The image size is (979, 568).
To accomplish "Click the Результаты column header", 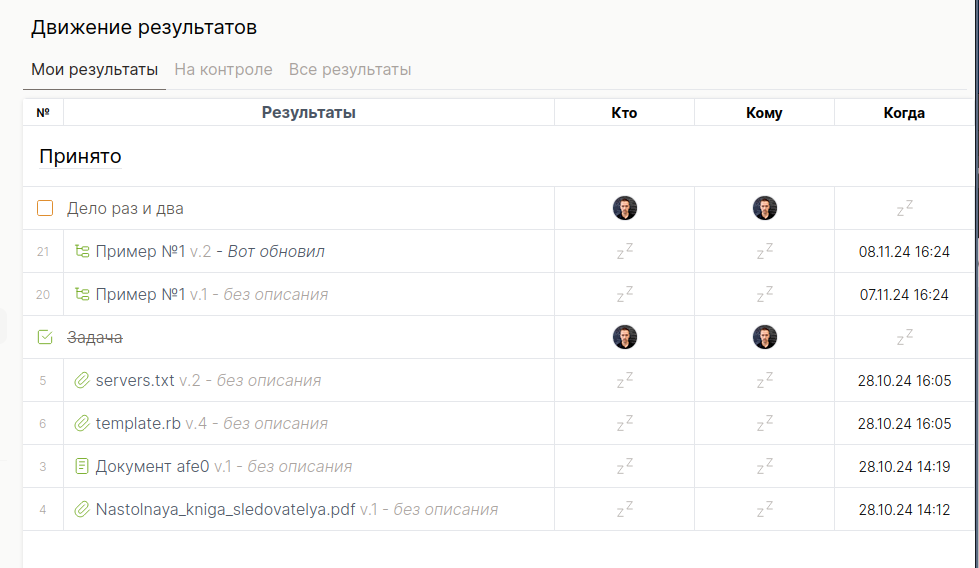I will [x=308, y=112].
